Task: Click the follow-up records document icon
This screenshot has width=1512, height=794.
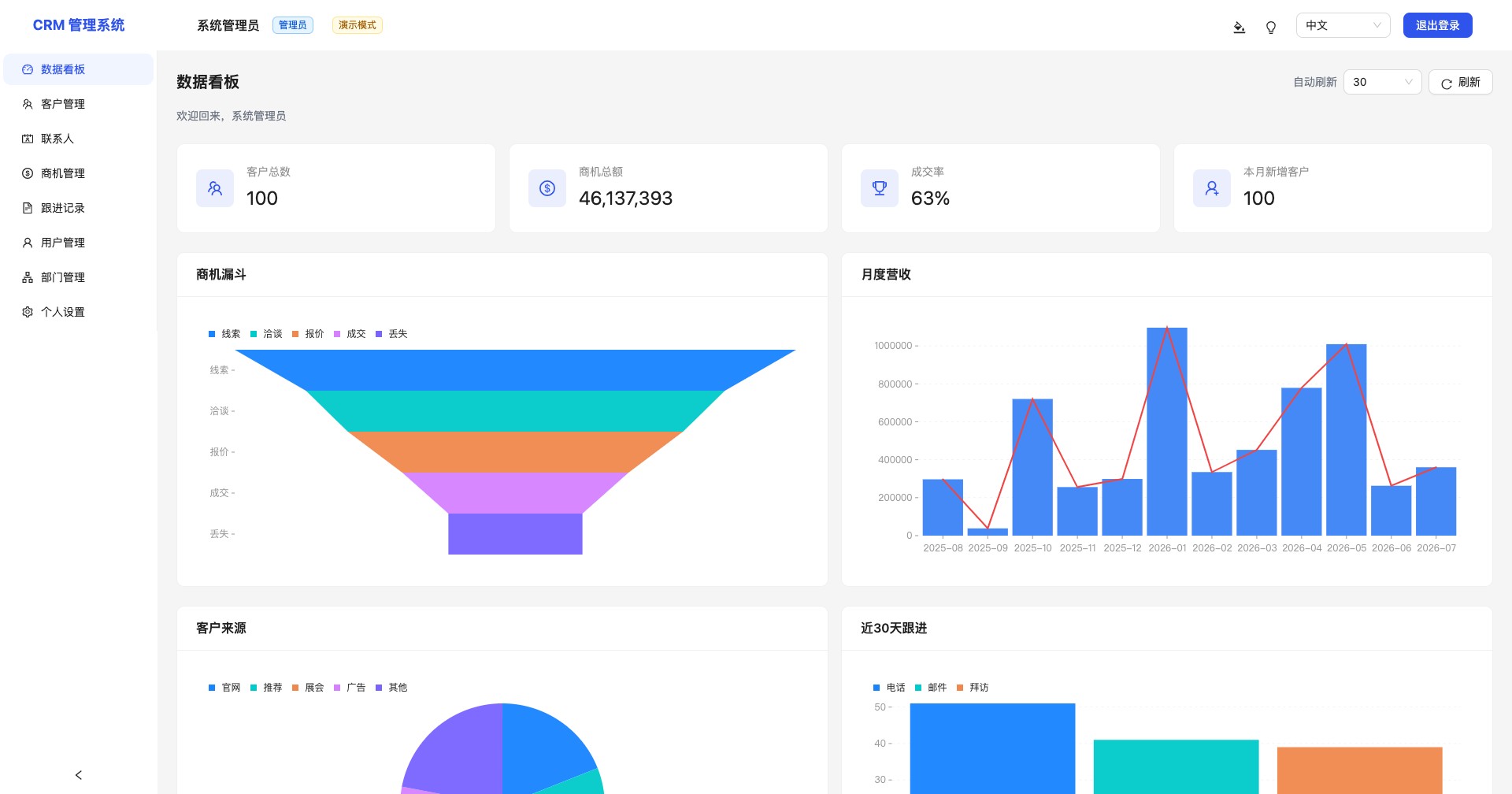Action: tap(28, 208)
